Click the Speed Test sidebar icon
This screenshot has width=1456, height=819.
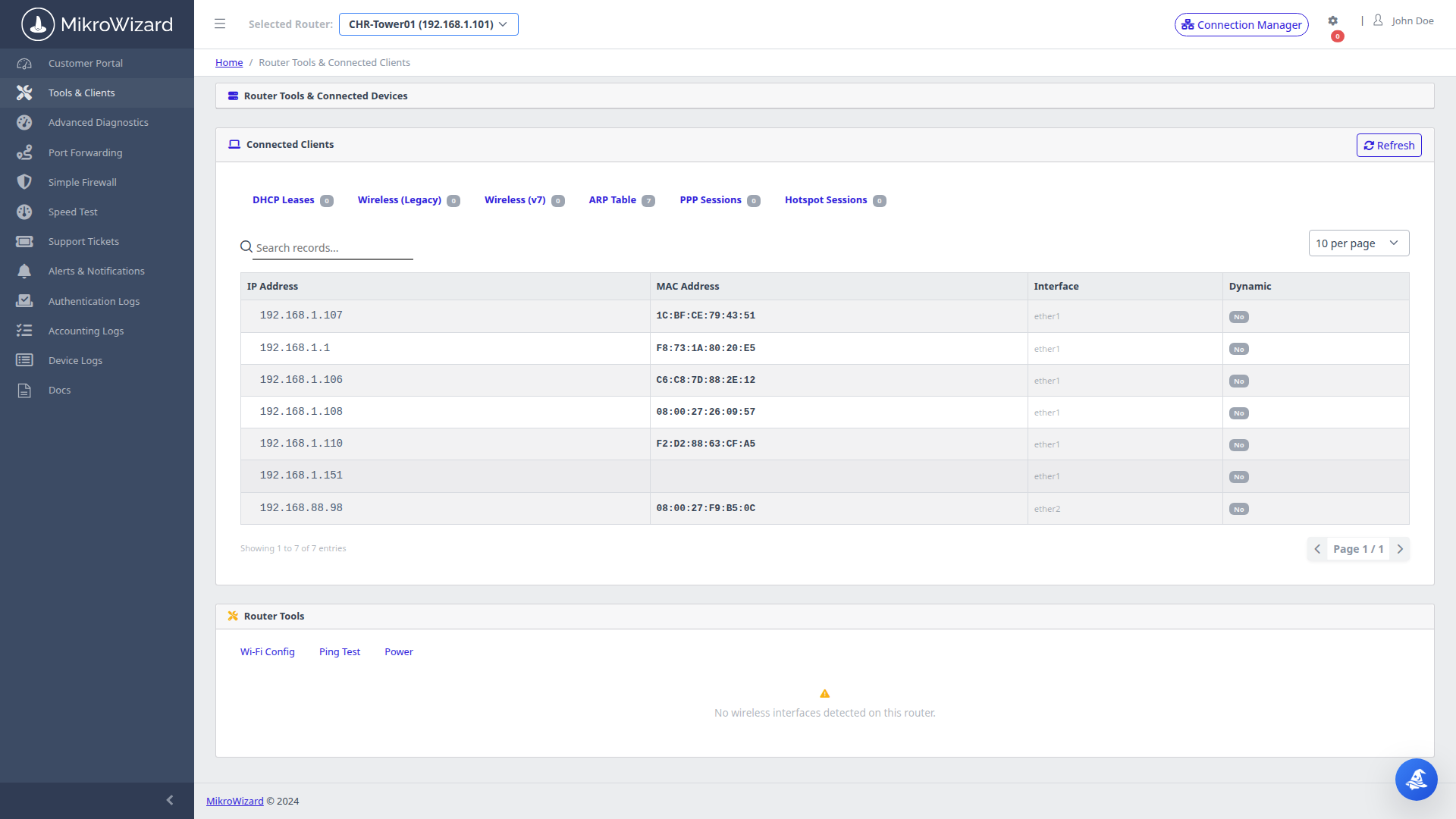24,212
